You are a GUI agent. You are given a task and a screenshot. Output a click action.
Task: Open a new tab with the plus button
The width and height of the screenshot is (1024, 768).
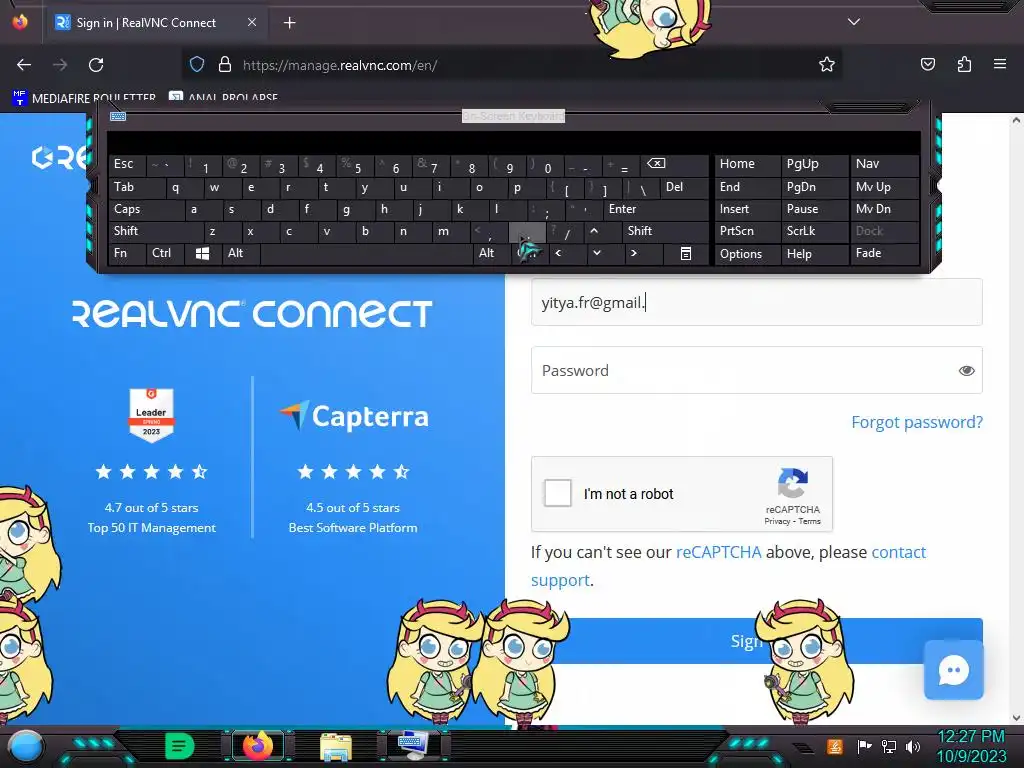[x=289, y=23]
